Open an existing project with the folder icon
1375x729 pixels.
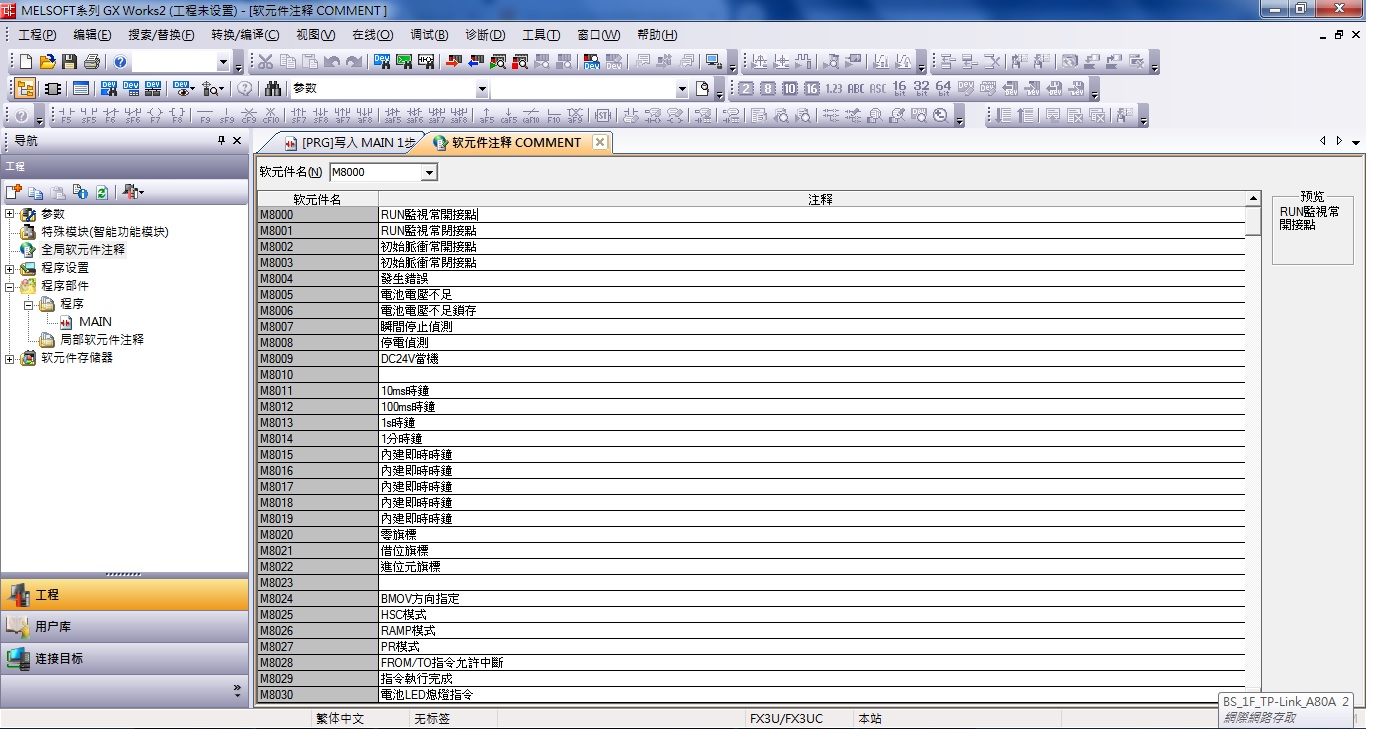coord(47,62)
